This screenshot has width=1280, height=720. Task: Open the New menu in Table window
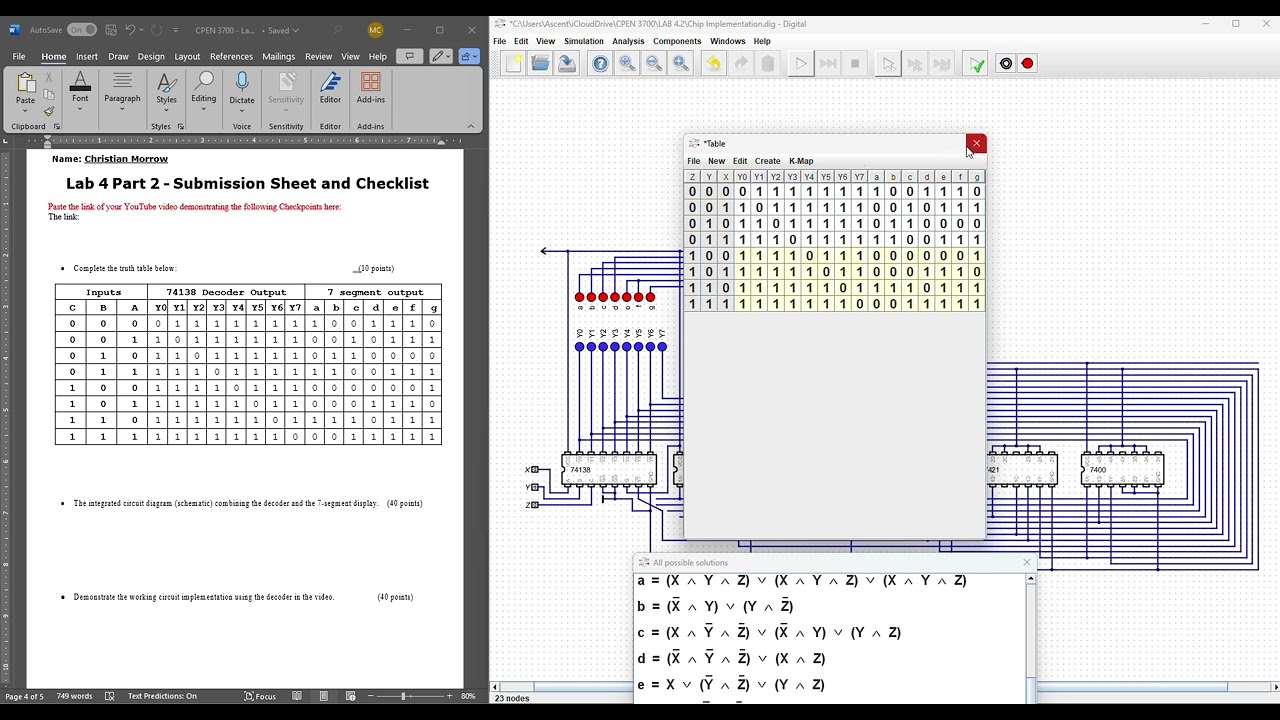point(716,161)
